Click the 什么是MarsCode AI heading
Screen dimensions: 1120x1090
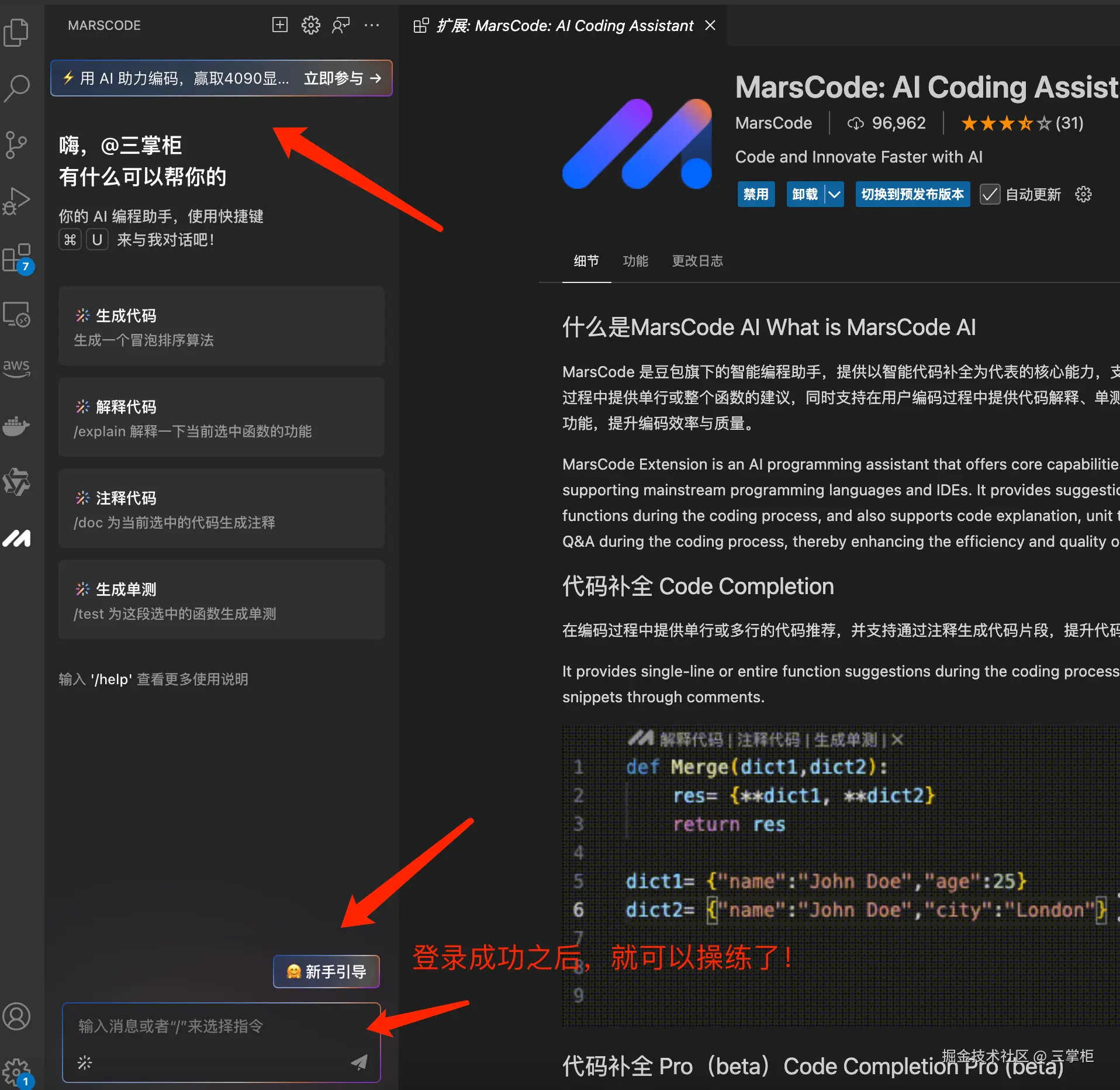(769, 327)
